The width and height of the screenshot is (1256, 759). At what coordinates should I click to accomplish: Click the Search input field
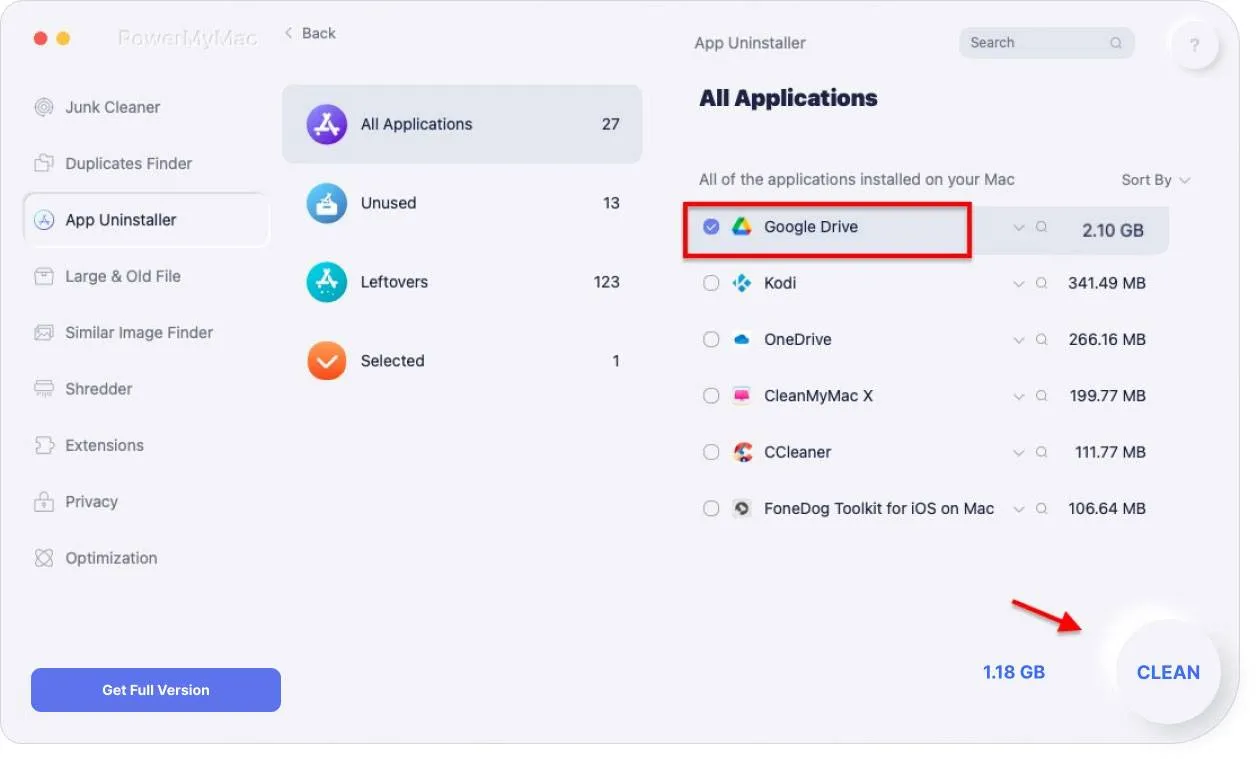pyautogui.click(x=1035, y=43)
